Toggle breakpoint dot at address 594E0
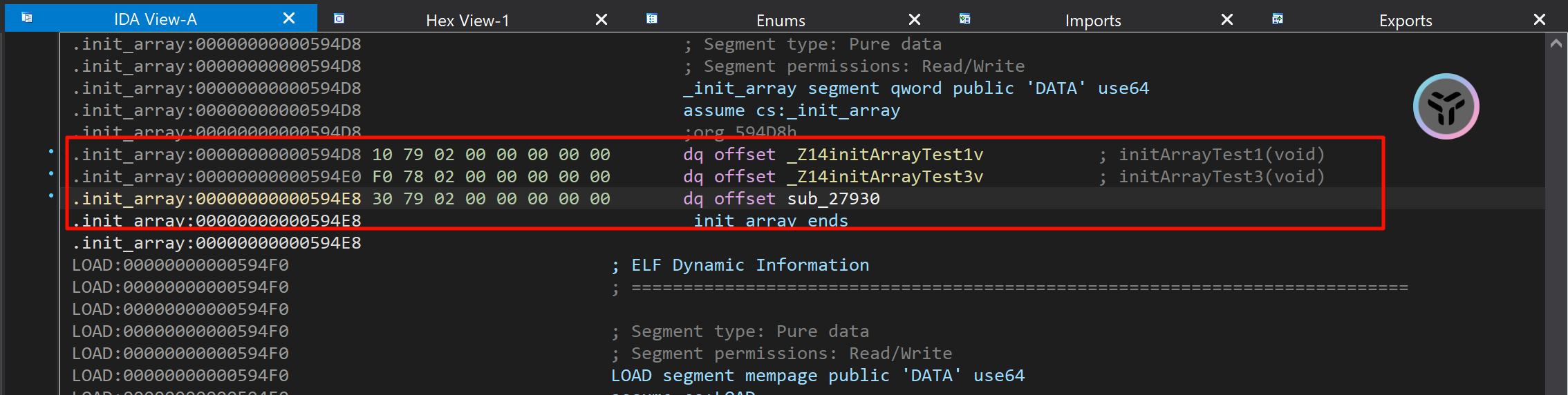The height and width of the screenshot is (395, 1568). click(x=51, y=173)
